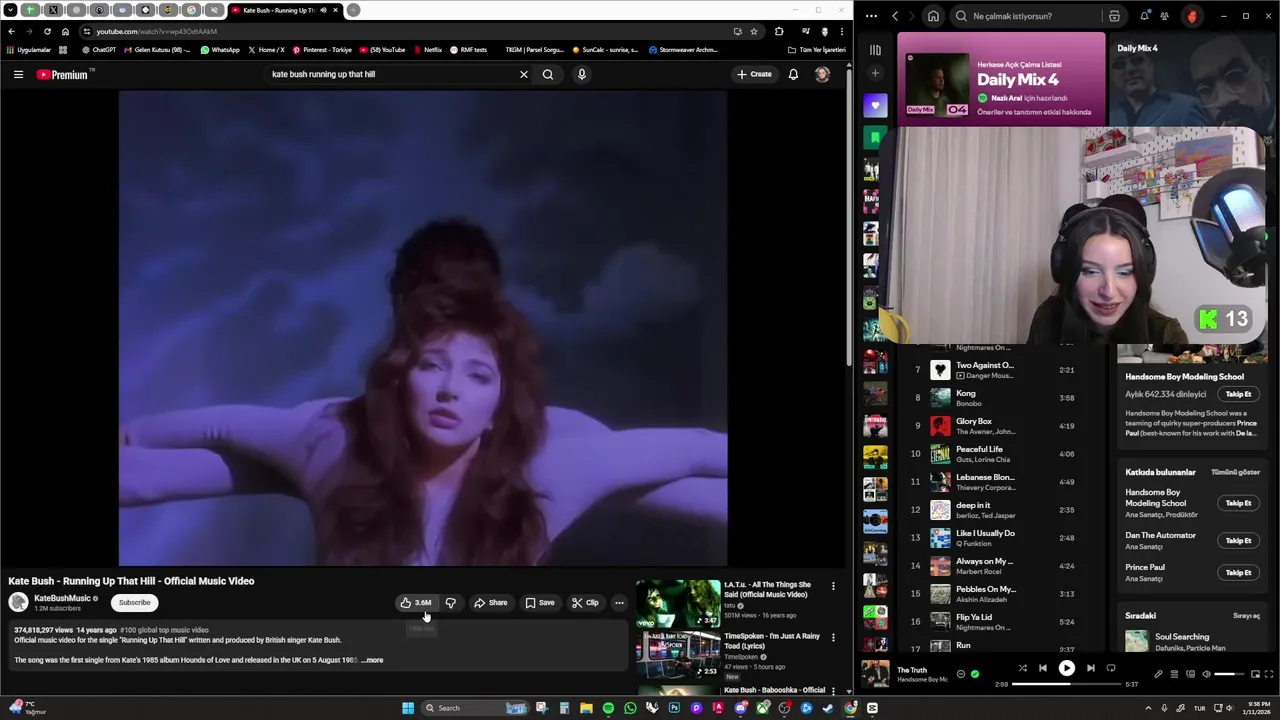Image resolution: width=1280 pixels, height=720 pixels.
Task: Remove The Truth from liked songs via green check
Action: (x=975, y=674)
